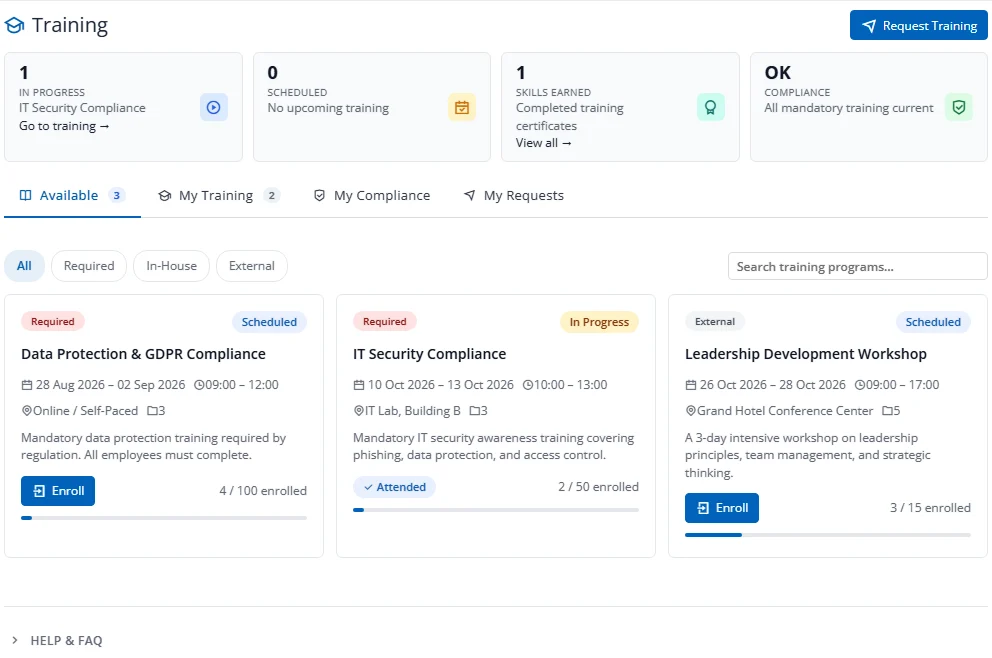The height and width of the screenshot is (658, 992).
Task: Enroll in Leadership Development Workshop
Action: [x=722, y=508]
